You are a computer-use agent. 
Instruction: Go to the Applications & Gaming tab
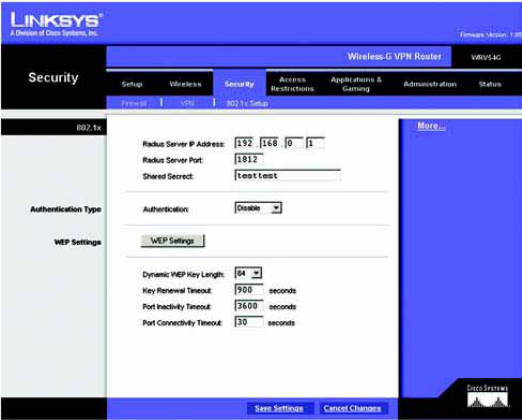tap(356, 84)
